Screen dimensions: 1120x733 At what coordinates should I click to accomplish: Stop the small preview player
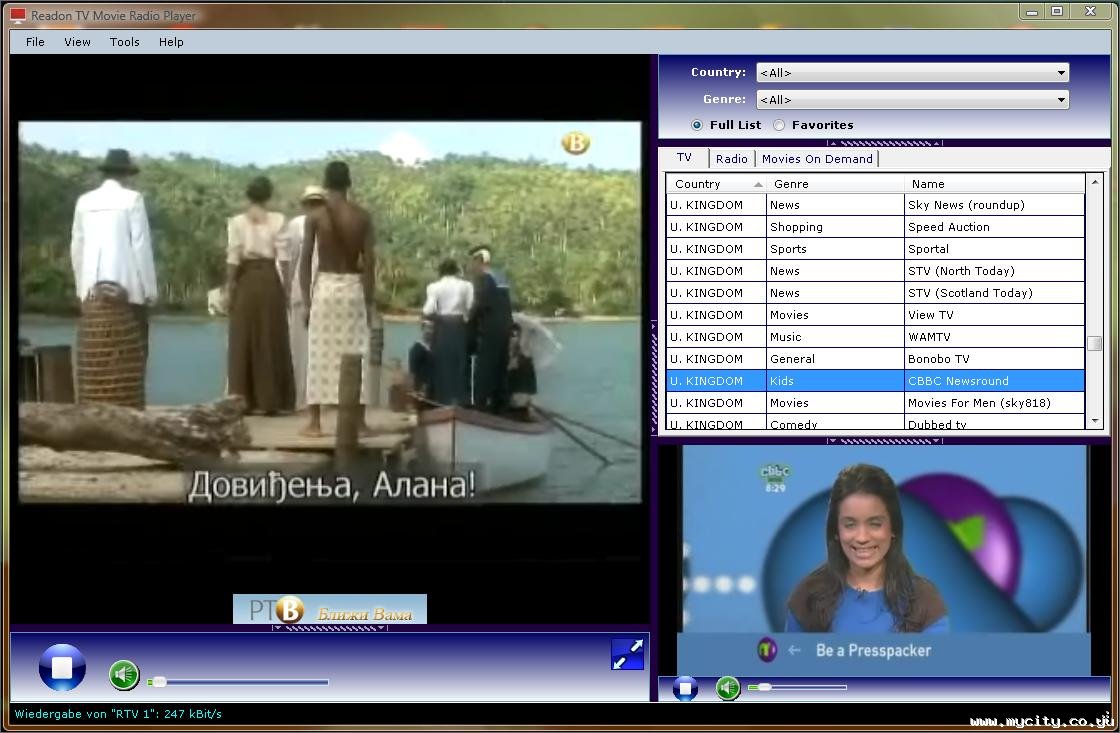685,688
